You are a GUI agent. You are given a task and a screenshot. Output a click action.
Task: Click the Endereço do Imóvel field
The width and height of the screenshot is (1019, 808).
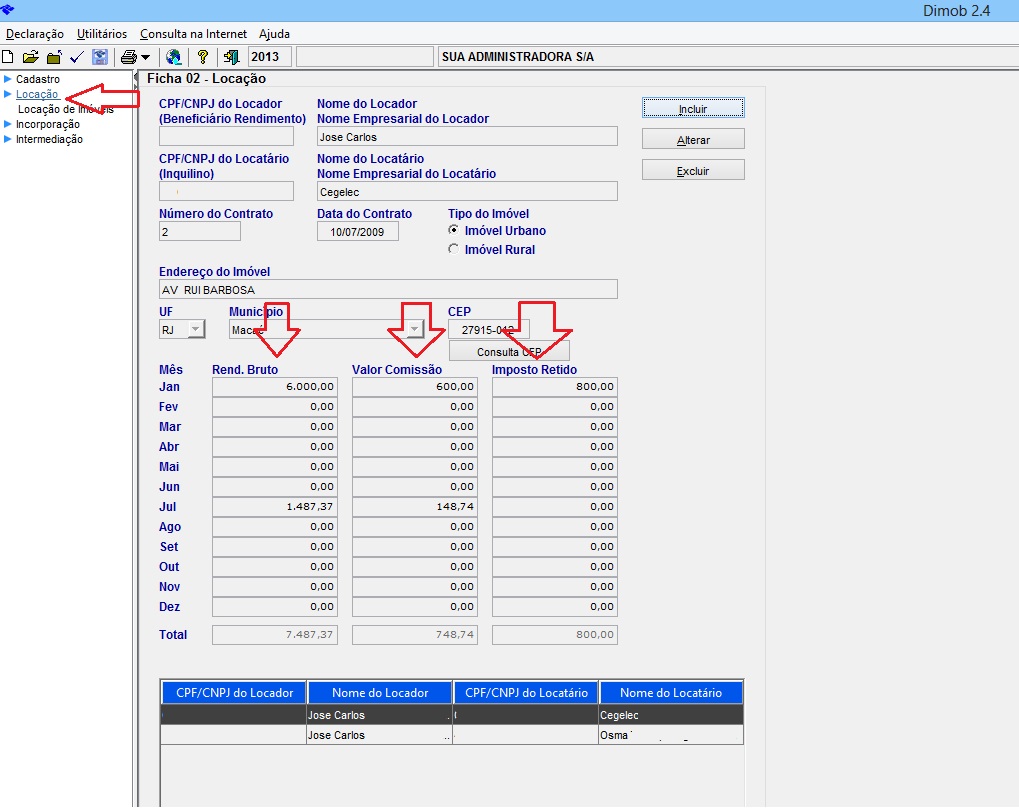[x=388, y=289]
